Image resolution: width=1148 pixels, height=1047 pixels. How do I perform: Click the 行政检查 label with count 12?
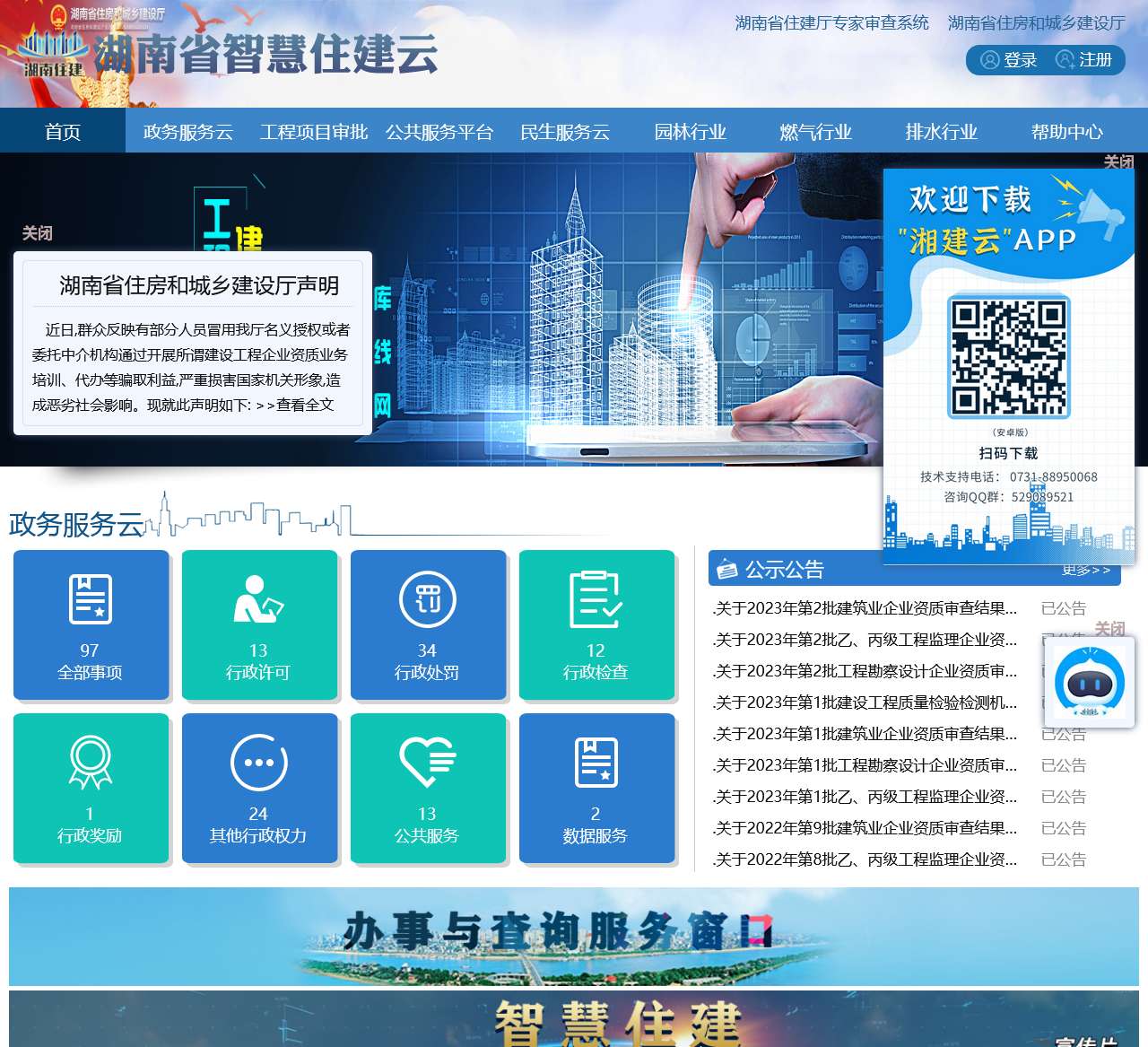(596, 661)
